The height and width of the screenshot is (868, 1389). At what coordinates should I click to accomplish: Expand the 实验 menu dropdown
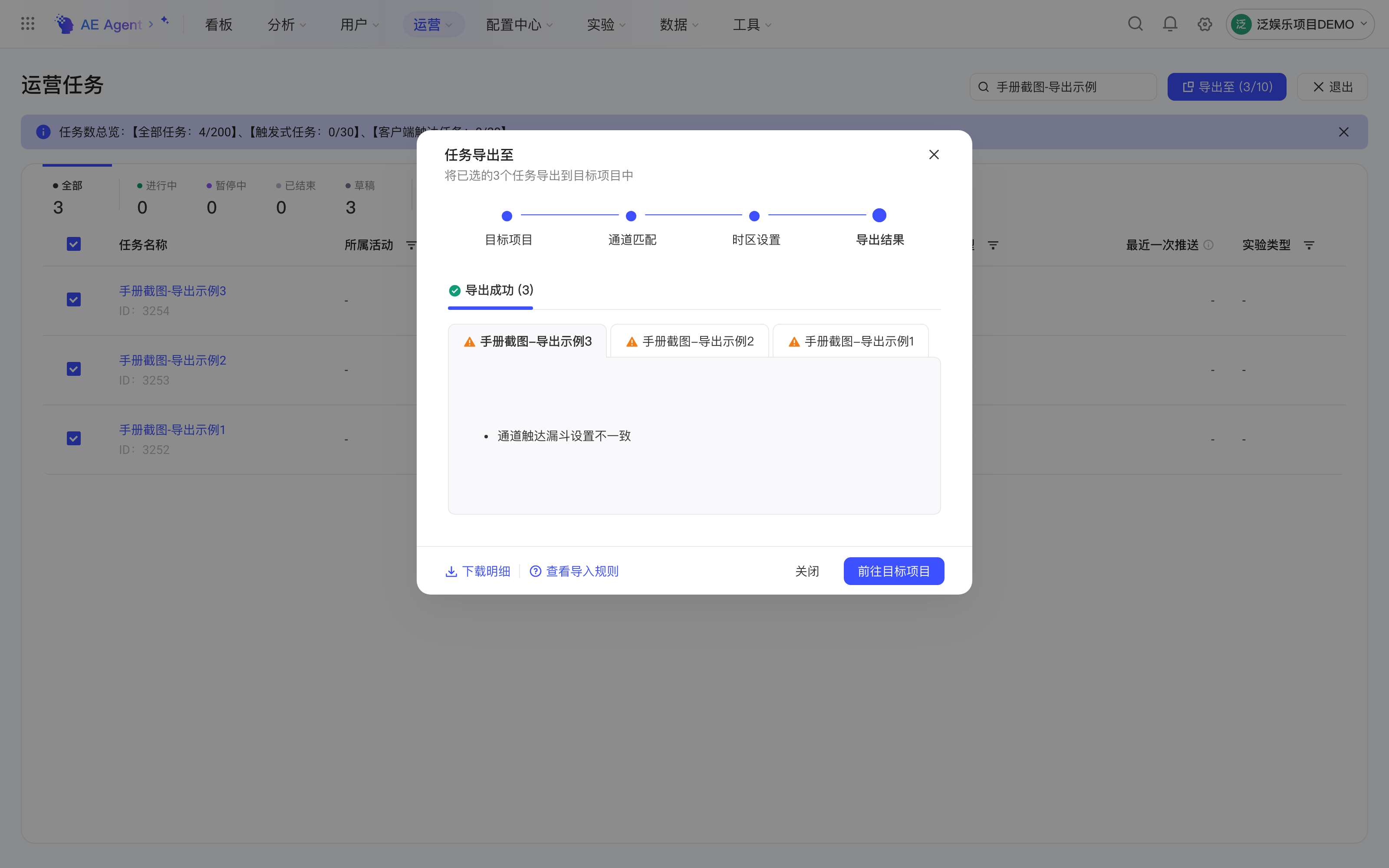606,25
